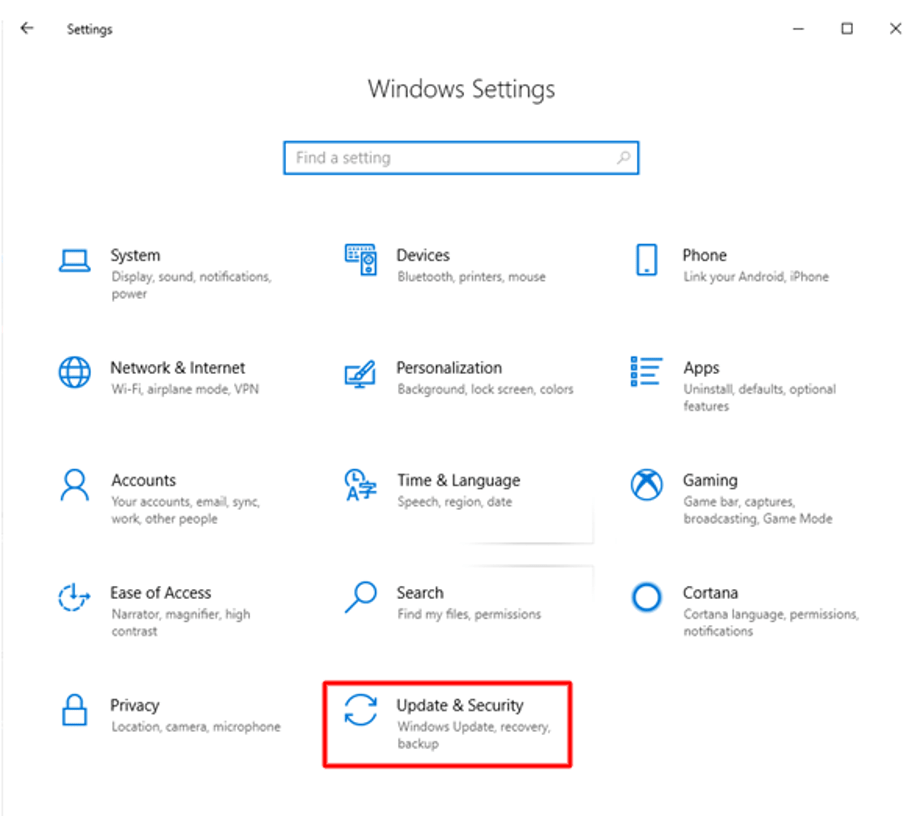Select the Phone icon
This screenshot has width=923, height=816.
point(646,260)
